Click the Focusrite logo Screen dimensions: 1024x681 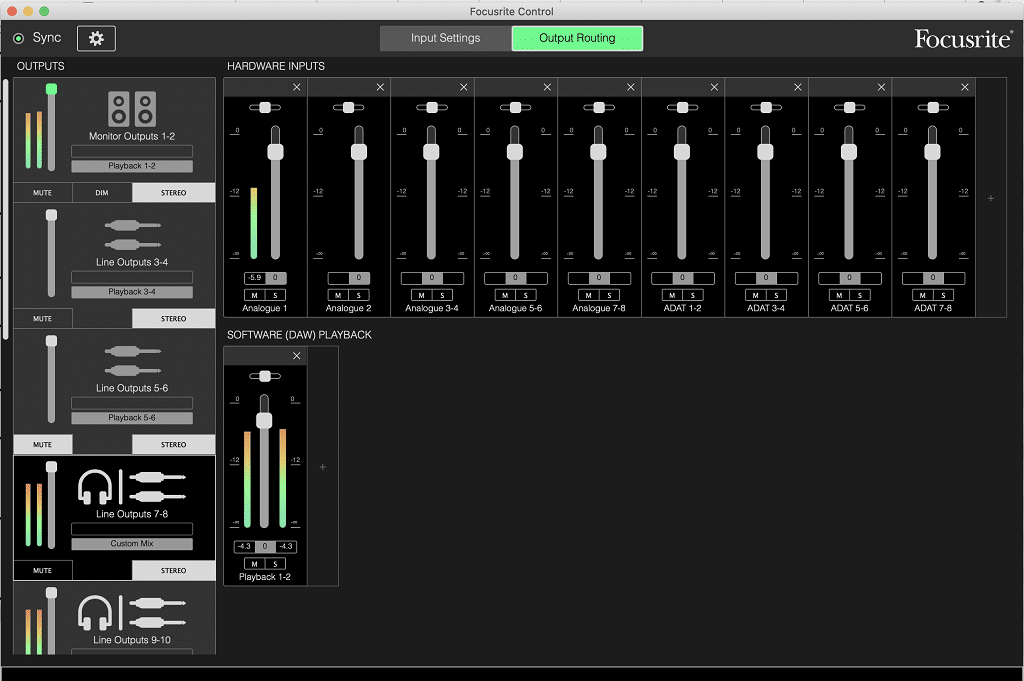pyautogui.click(x=963, y=39)
